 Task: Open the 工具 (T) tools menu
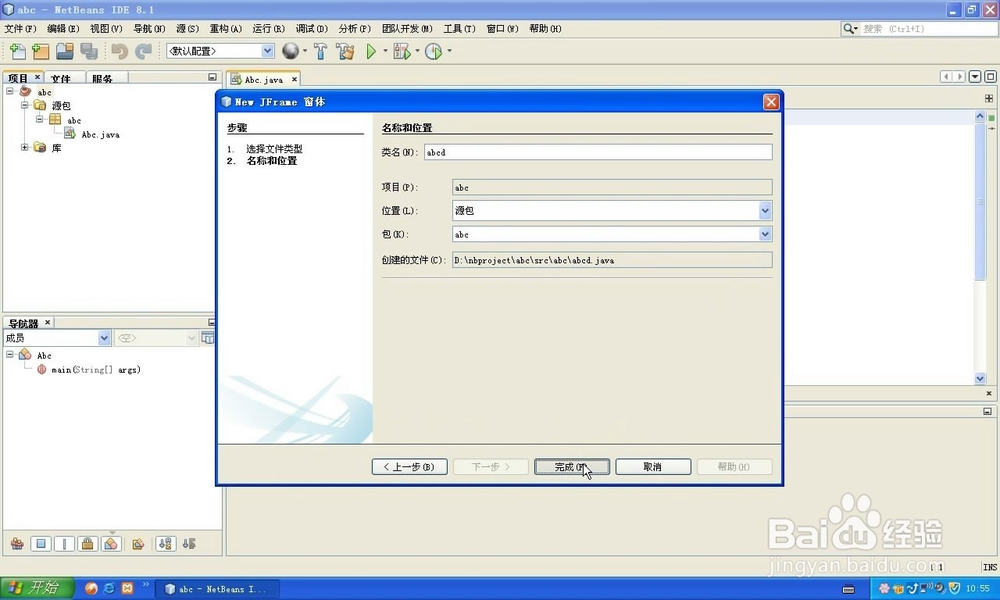click(459, 29)
